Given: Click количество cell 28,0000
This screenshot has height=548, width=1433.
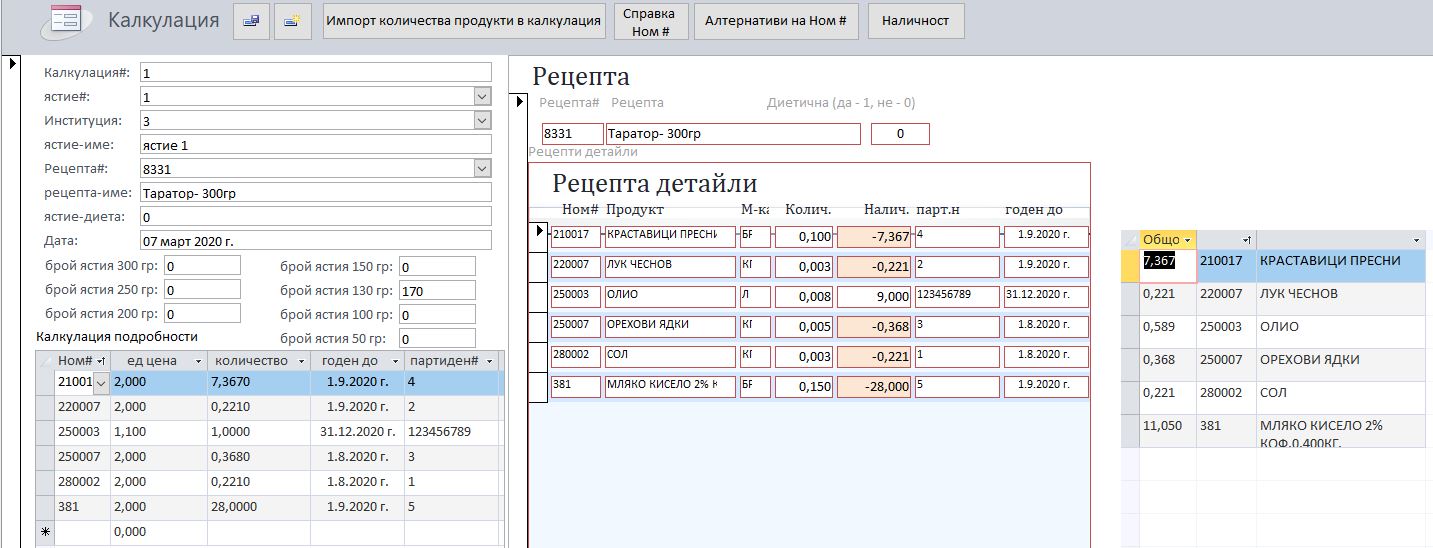Looking at the screenshot, I should [x=258, y=508].
